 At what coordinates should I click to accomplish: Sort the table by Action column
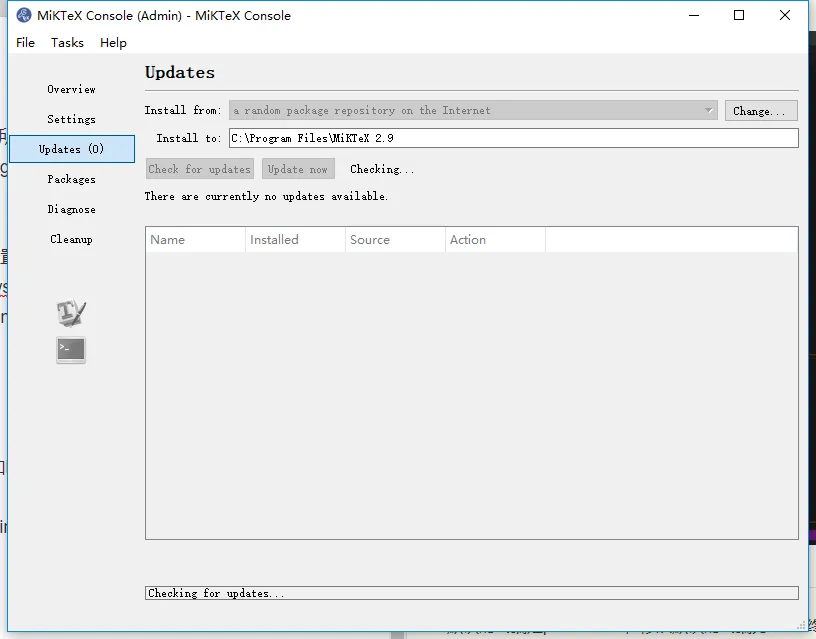click(495, 239)
